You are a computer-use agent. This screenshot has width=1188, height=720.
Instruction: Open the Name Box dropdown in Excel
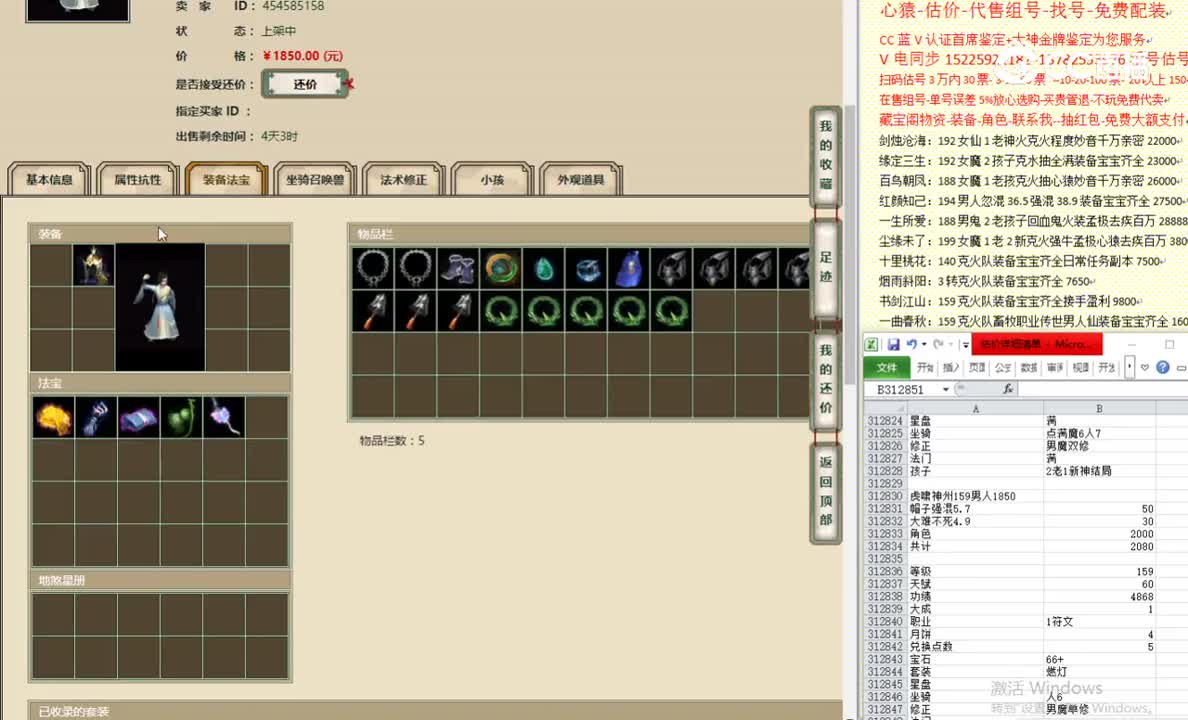click(x=944, y=390)
